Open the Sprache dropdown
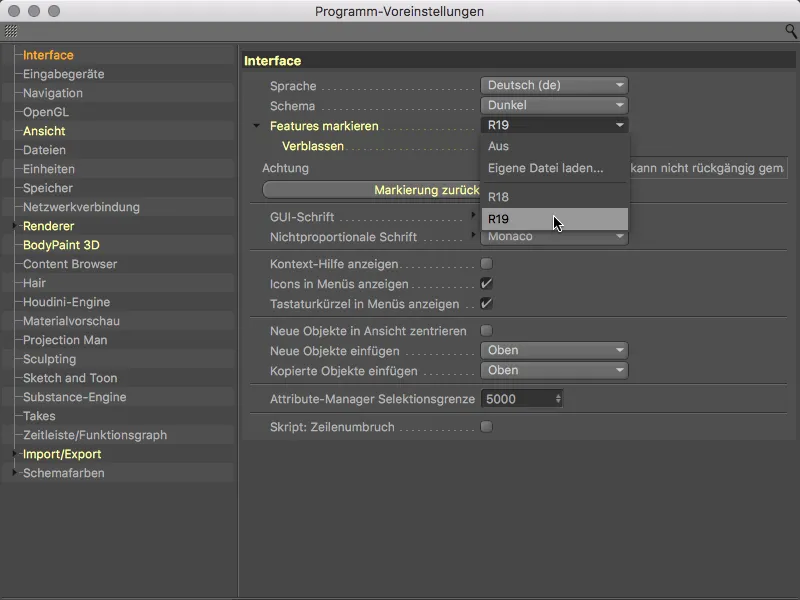 click(x=554, y=85)
